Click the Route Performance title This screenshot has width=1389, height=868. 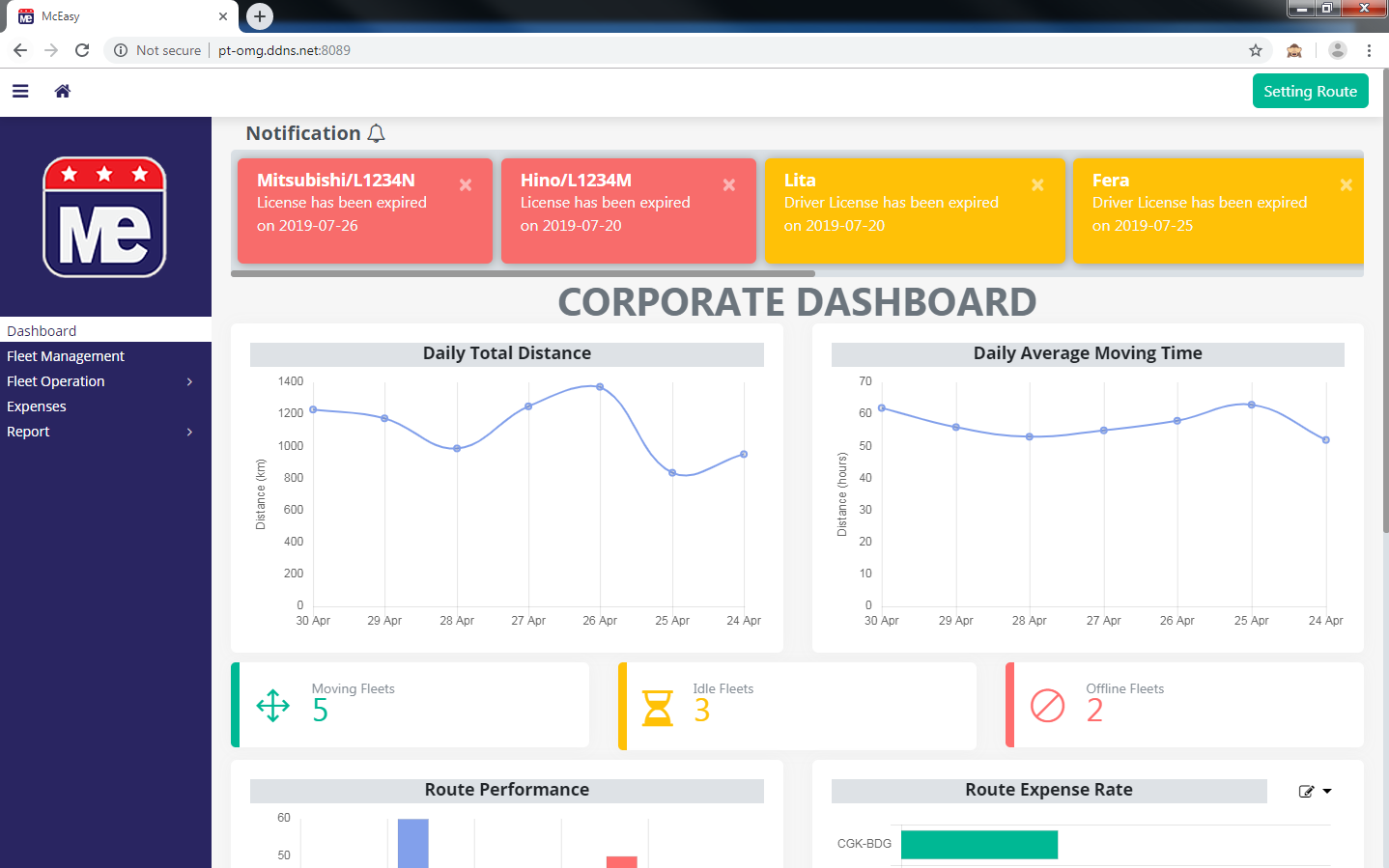507,790
